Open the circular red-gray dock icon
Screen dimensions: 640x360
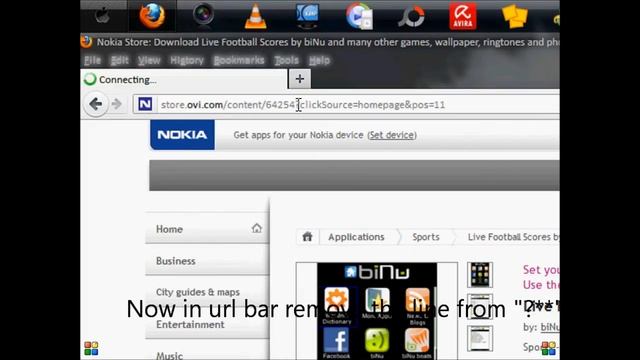(411, 17)
